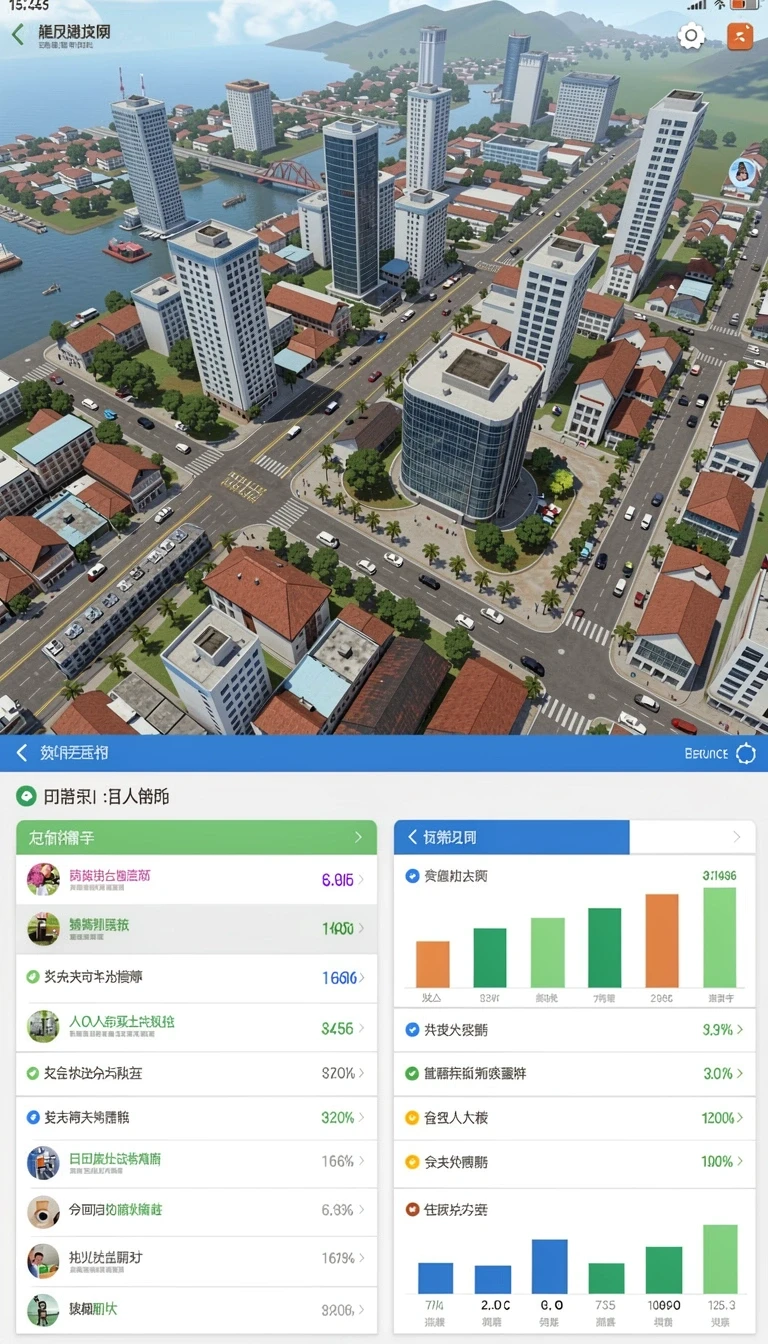Tap the tallest light-green bar in the upper chart
This screenshot has width=768, height=1344.
click(719, 938)
